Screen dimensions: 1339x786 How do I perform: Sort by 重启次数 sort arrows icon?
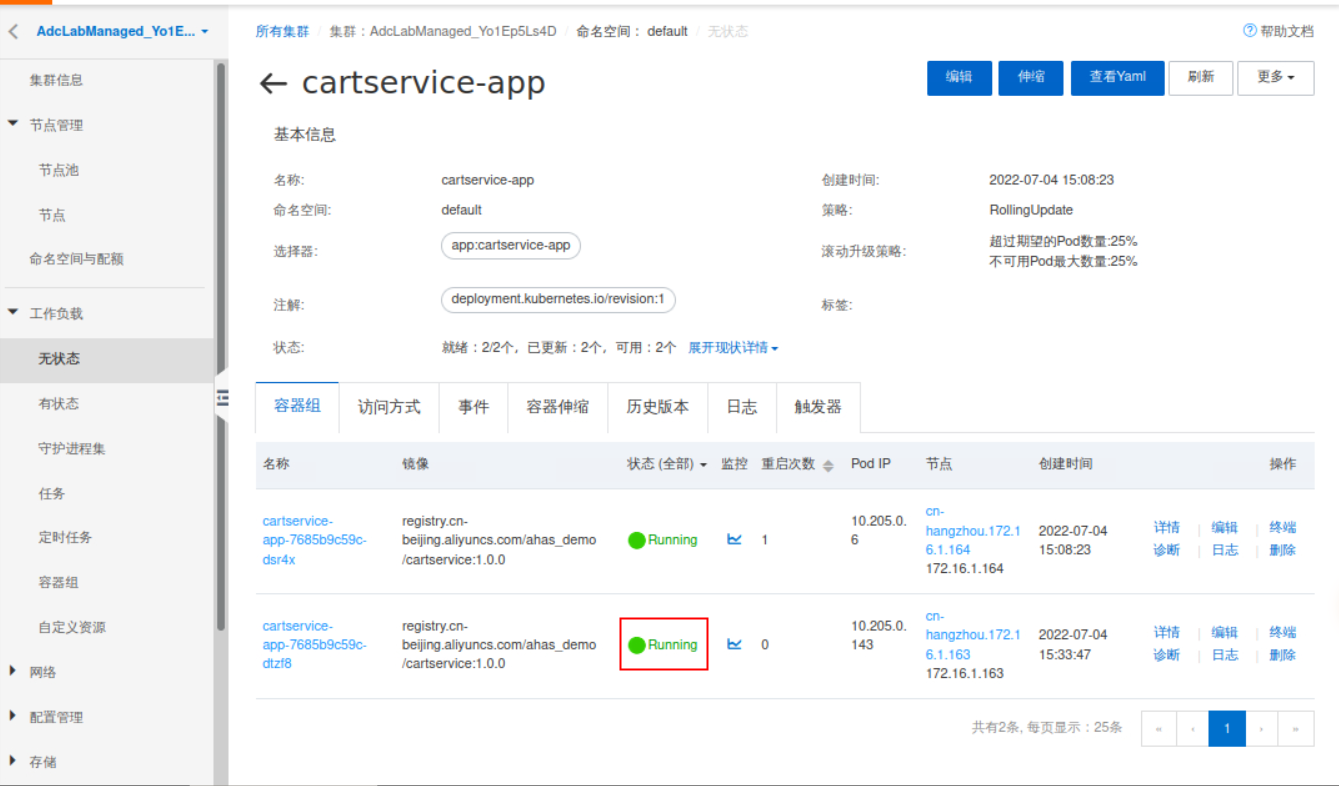[828, 465]
